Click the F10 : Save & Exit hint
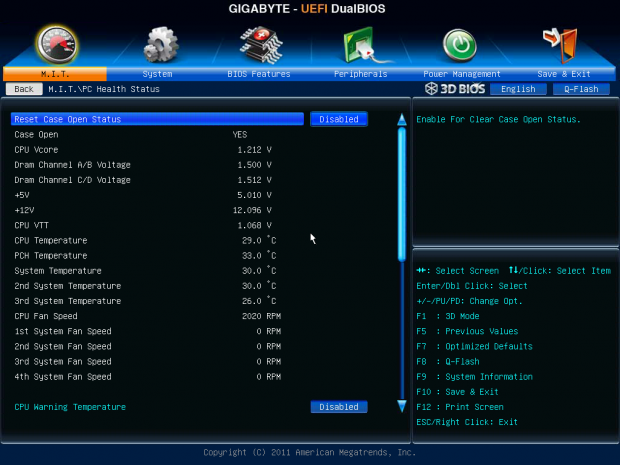 (457, 392)
